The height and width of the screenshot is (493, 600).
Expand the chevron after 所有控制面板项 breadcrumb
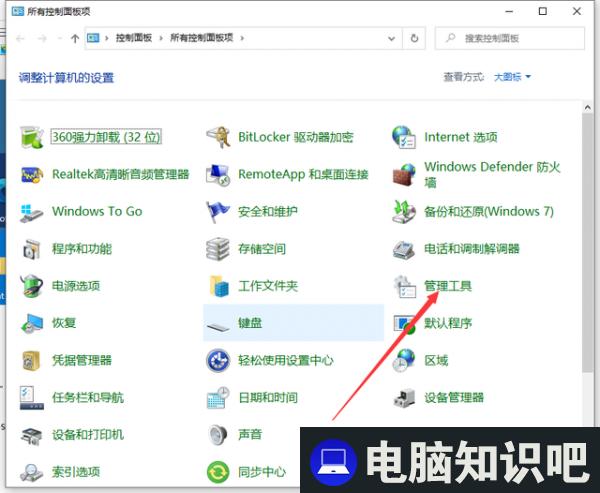242,38
